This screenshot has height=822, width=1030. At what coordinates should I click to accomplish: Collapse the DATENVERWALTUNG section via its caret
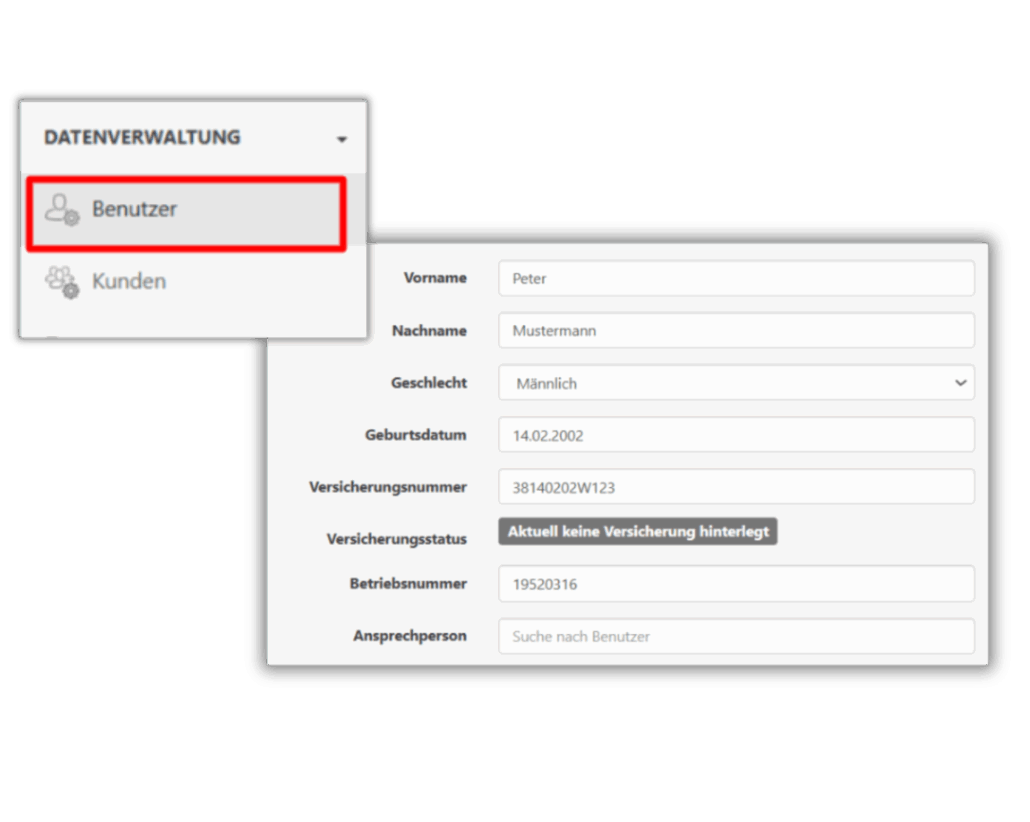point(342,139)
